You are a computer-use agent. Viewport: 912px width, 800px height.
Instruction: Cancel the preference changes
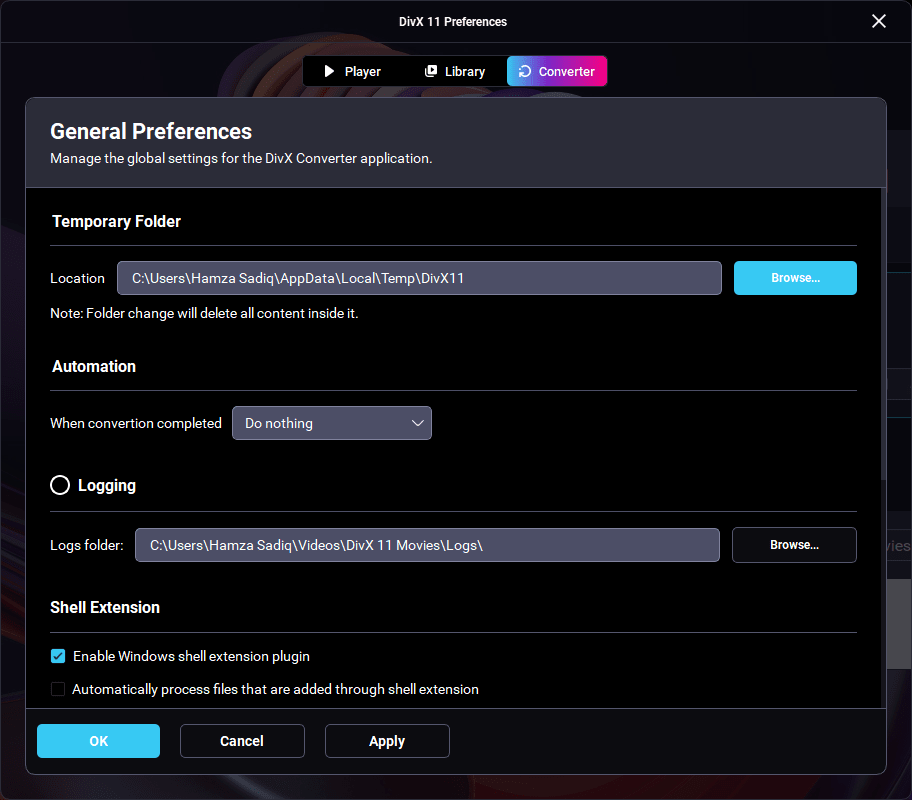pyautogui.click(x=242, y=741)
